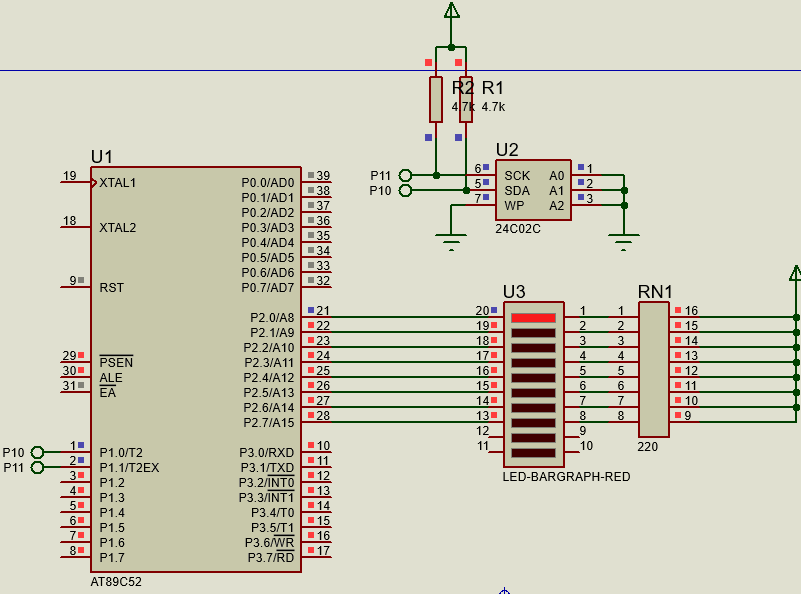The height and width of the screenshot is (594, 801).
Task: Click pin number 39 on U1
Action: coord(323,176)
